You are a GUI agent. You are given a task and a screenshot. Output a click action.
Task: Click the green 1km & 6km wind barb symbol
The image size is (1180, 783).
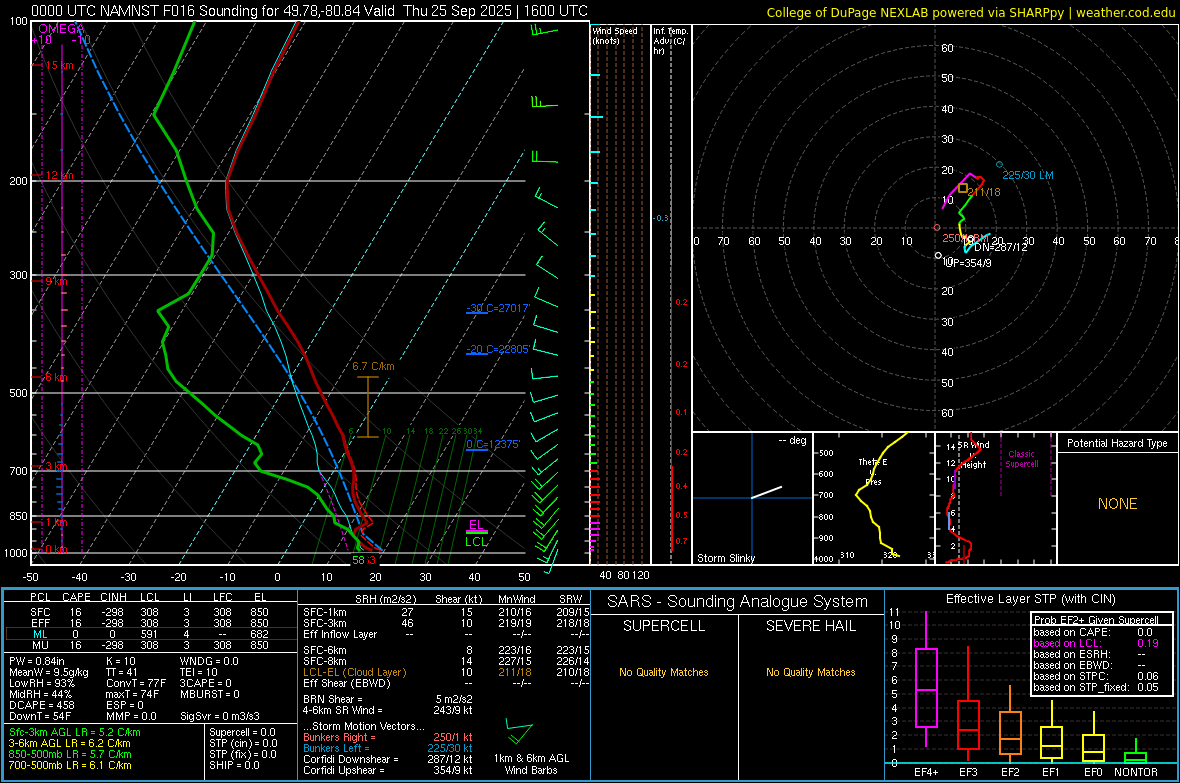click(519, 733)
